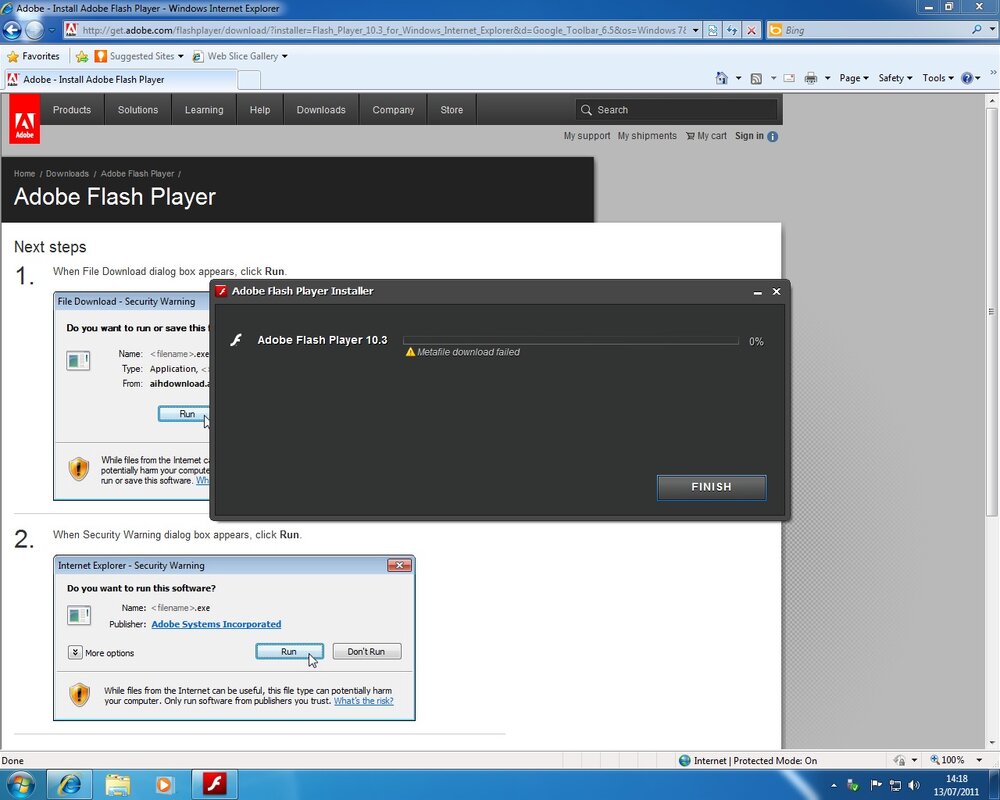Open the Page menu dropdown
The image size is (1000, 800).
tap(853, 78)
